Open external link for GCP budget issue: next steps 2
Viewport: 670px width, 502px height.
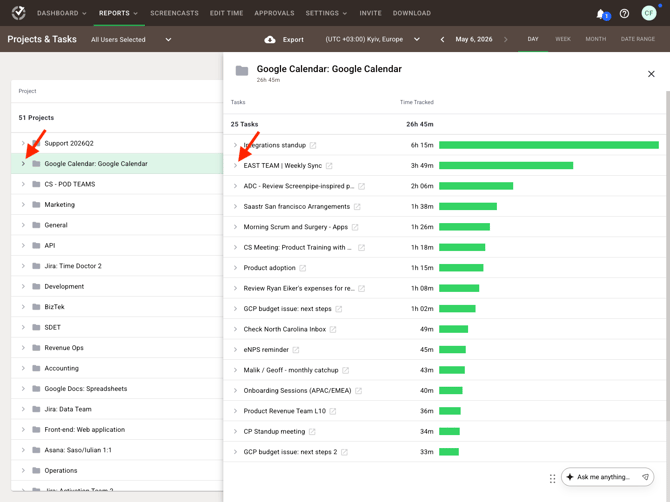pyautogui.click(x=344, y=452)
